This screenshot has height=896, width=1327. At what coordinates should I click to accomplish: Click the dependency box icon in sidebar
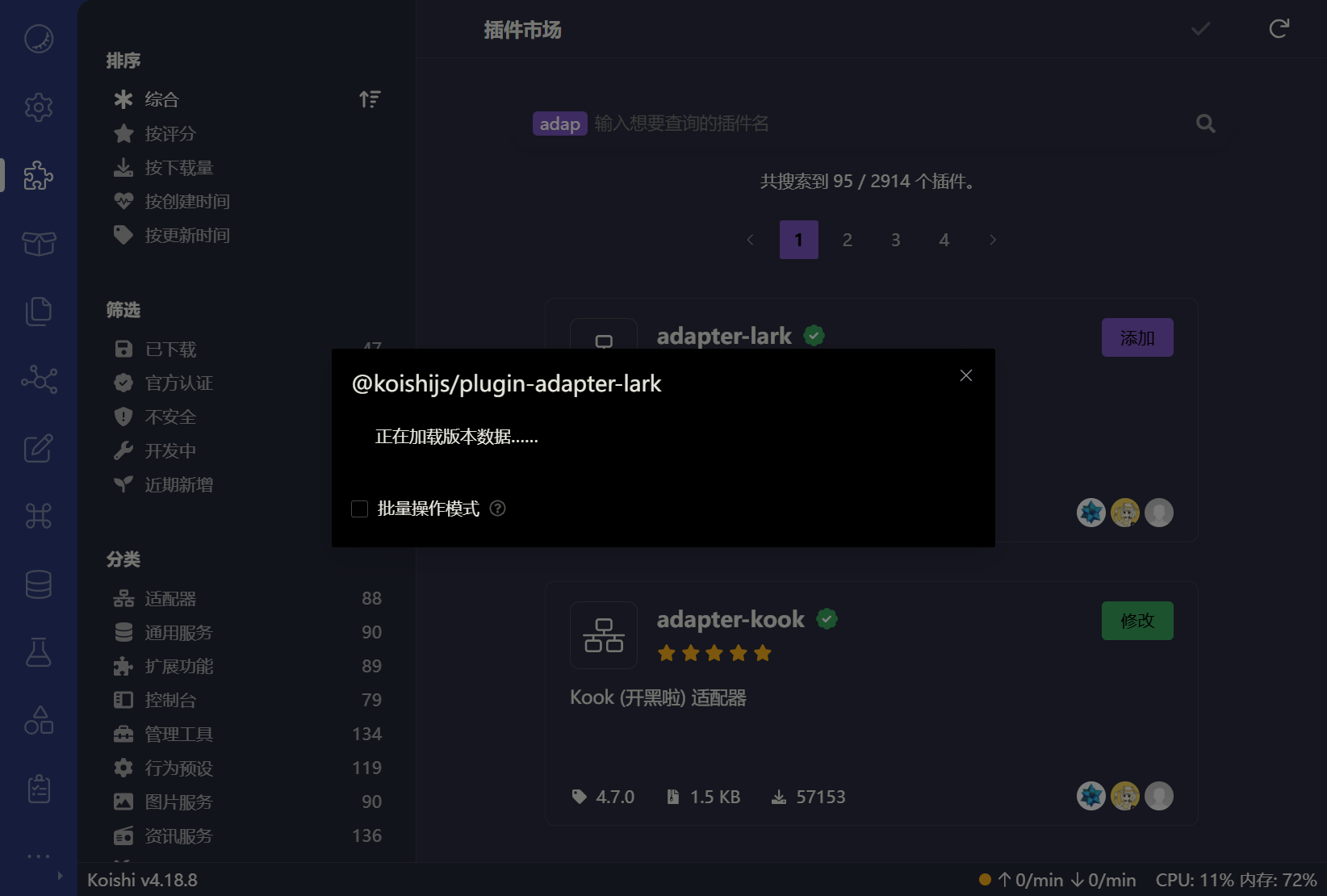pos(38,243)
